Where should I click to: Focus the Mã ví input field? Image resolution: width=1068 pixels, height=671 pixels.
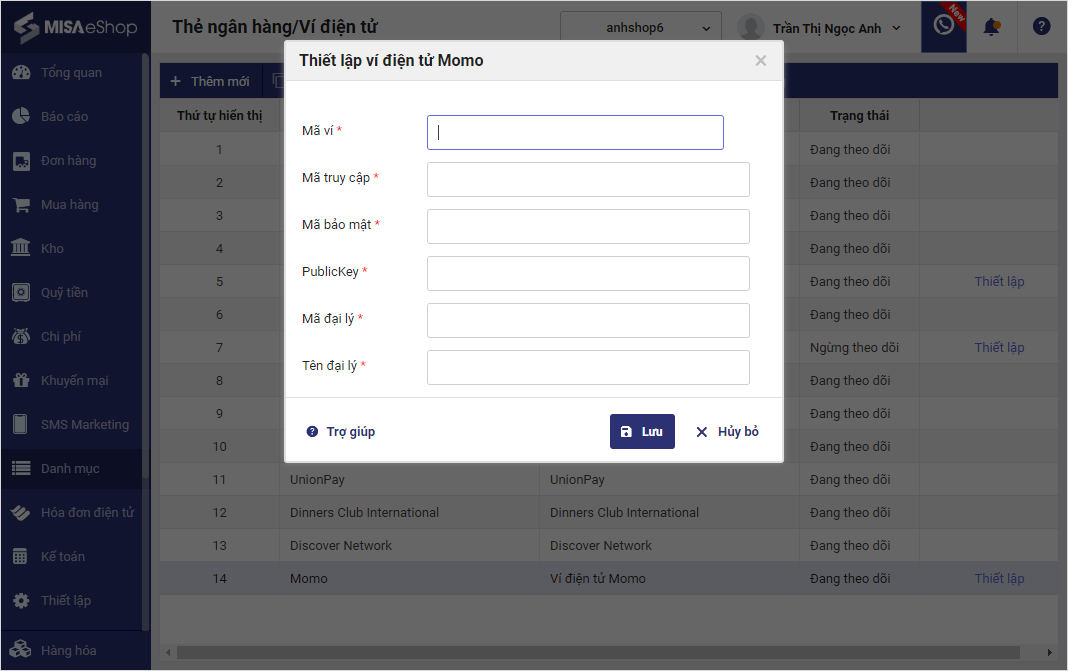[575, 132]
